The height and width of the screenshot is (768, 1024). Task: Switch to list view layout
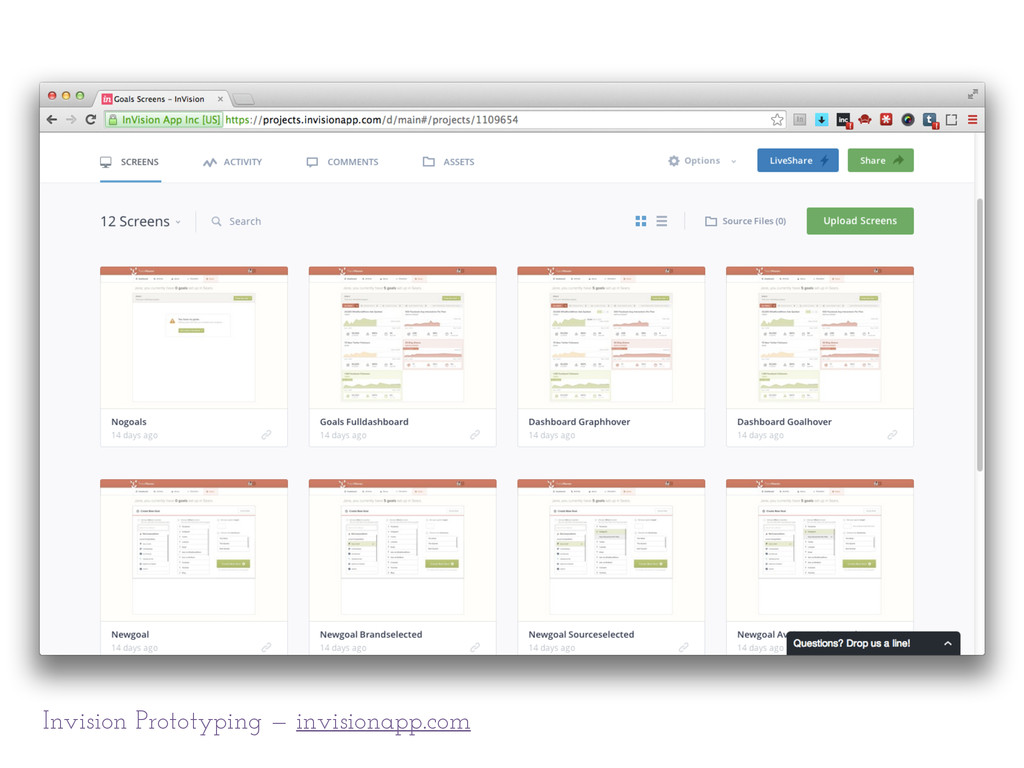point(662,221)
